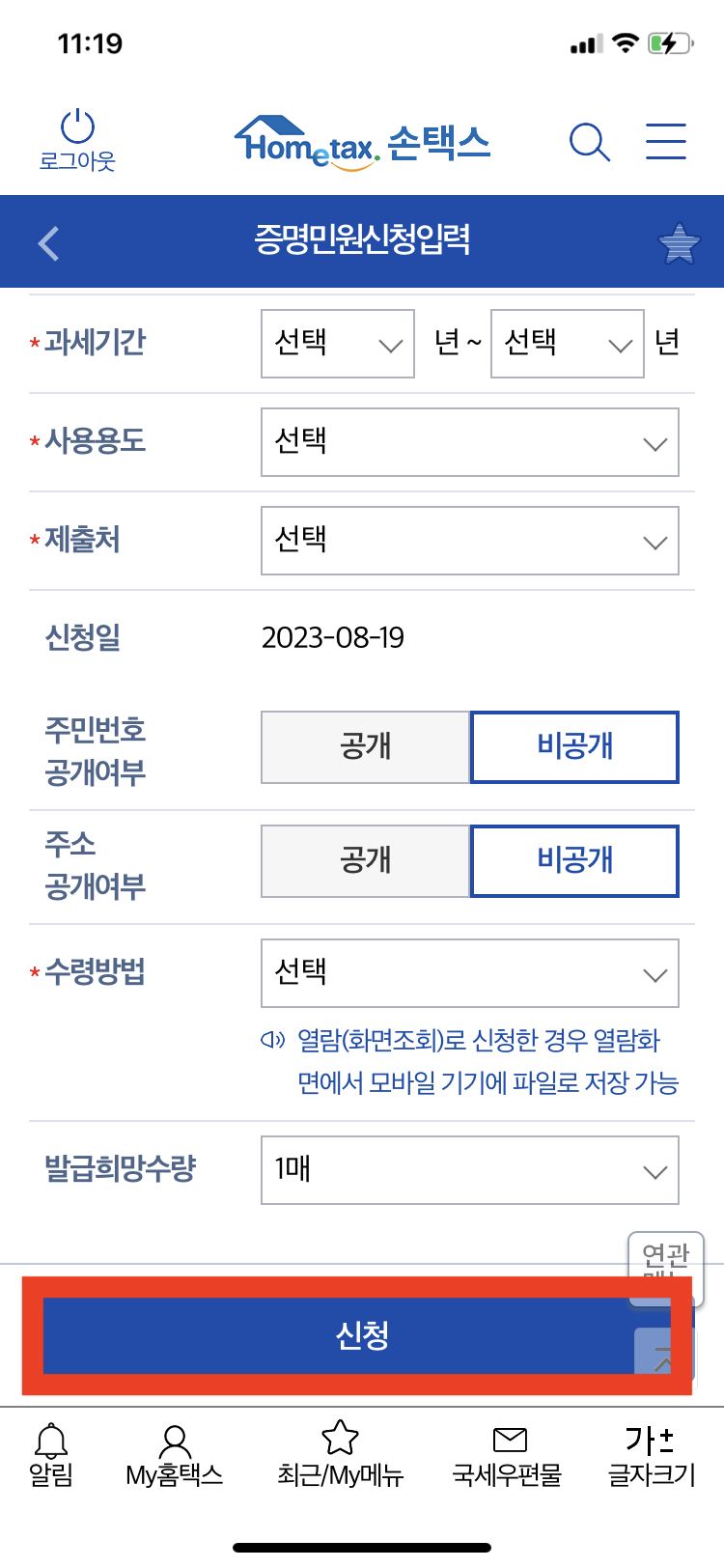
Task: Open the 수령방법 dropdown
Action: coord(469,973)
